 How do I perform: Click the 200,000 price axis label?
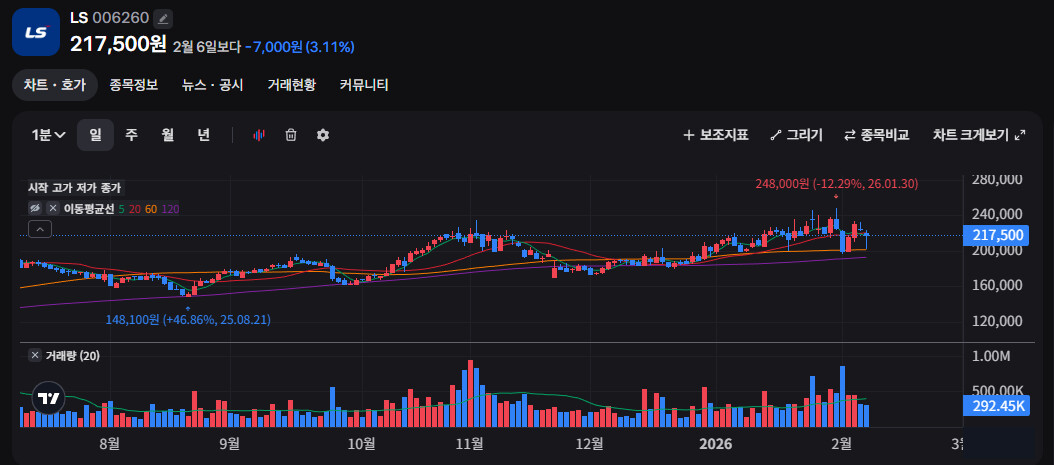997,250
